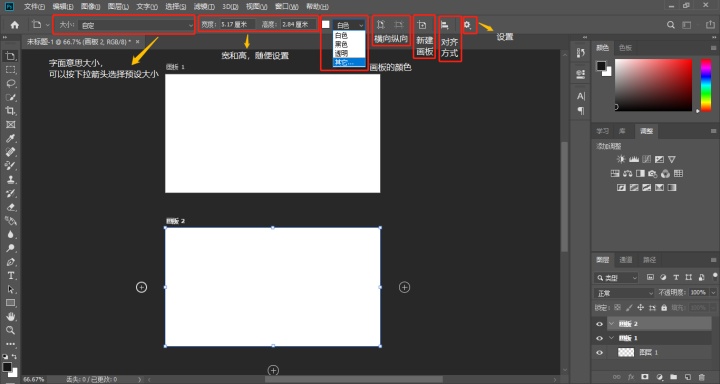Switch to the 色板 tab
This screenshot has height=384, width=720.
coord(625,48)
